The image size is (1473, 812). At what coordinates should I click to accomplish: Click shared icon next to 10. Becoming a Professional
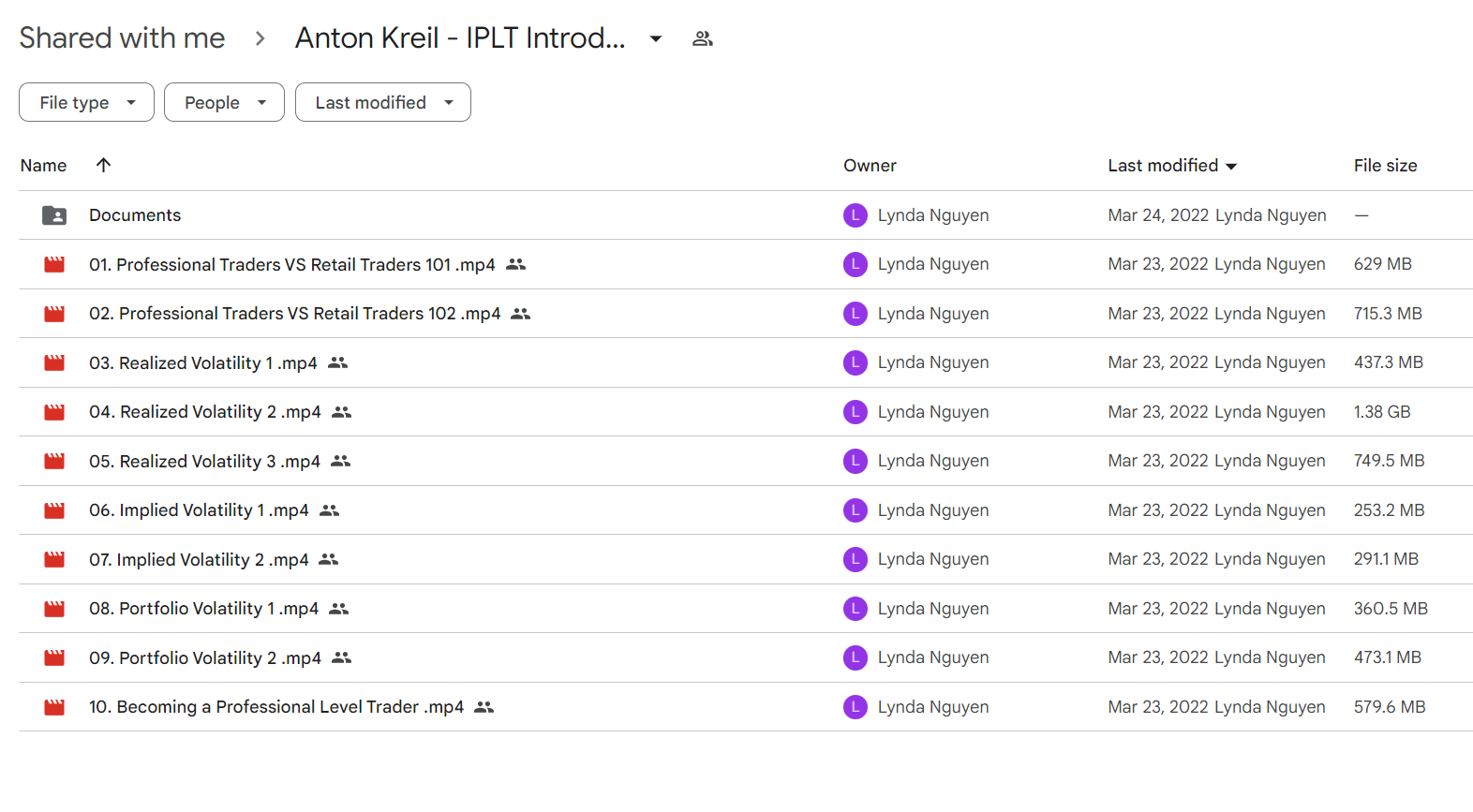pos(484,707)
